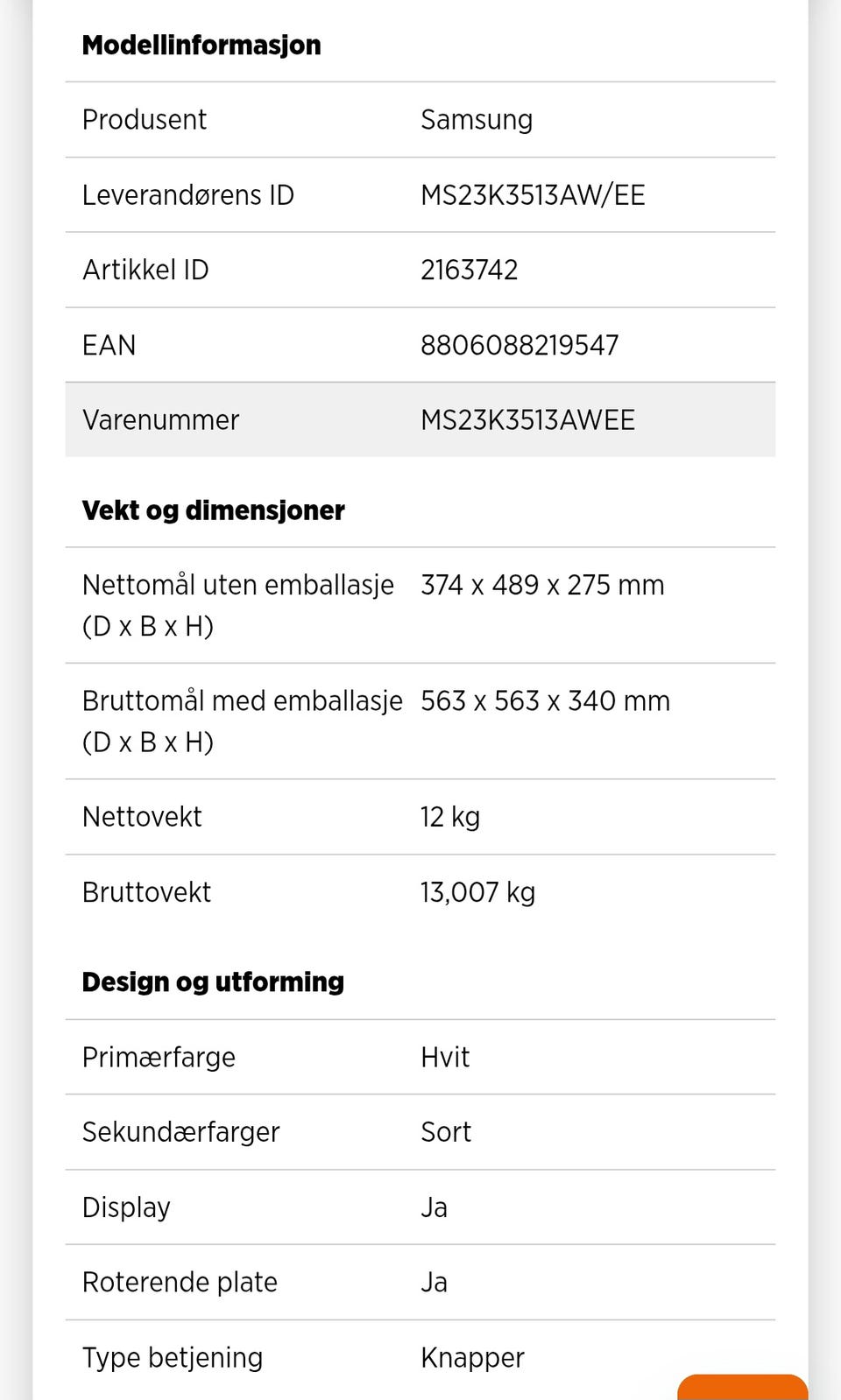The width and height of the screenshot is (841, 1400).
Task: Click the highlighted Varenummer row label
Action: click(x=160, y=420)
